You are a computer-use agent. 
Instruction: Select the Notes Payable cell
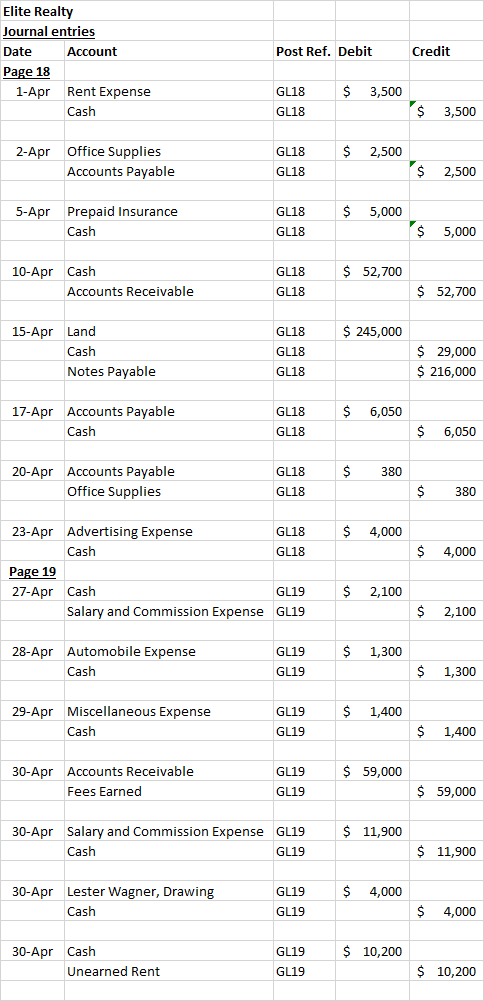point(169,372)
